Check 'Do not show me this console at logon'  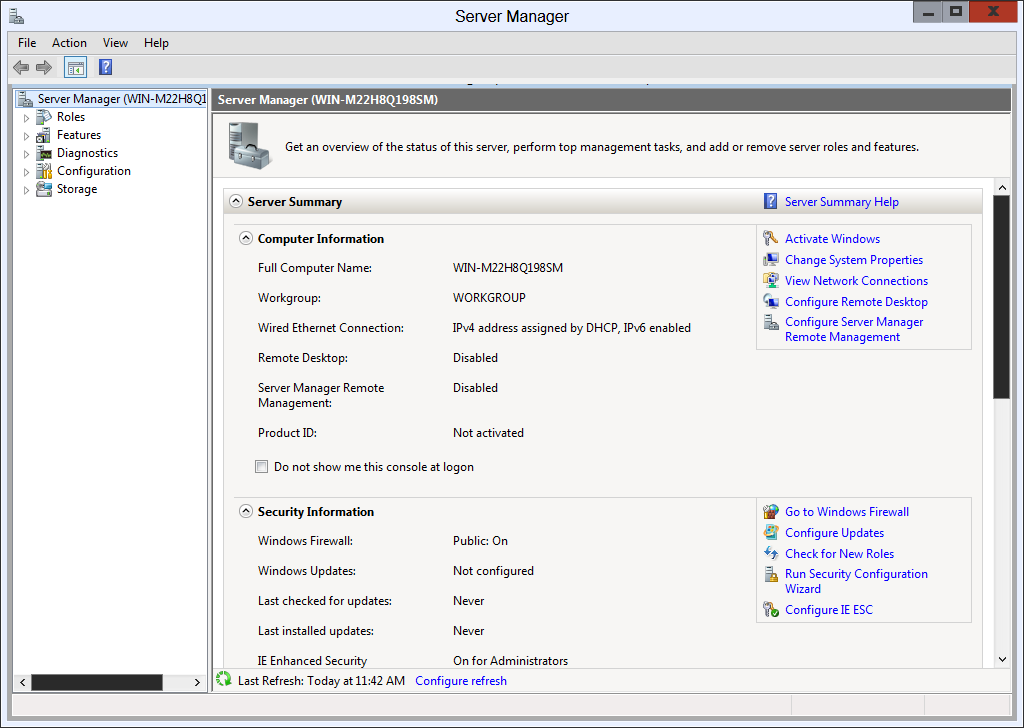[x=262, y=467]
